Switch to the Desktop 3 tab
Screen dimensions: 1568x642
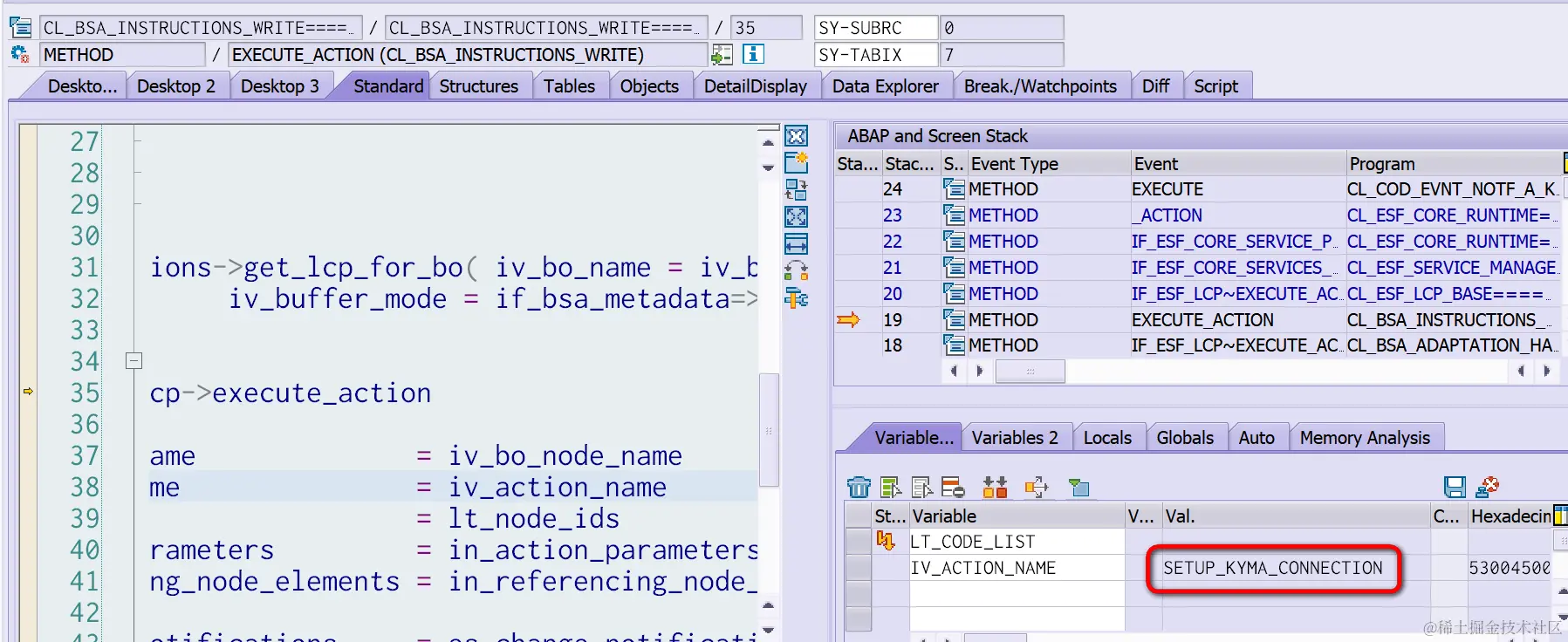(279, 86)
